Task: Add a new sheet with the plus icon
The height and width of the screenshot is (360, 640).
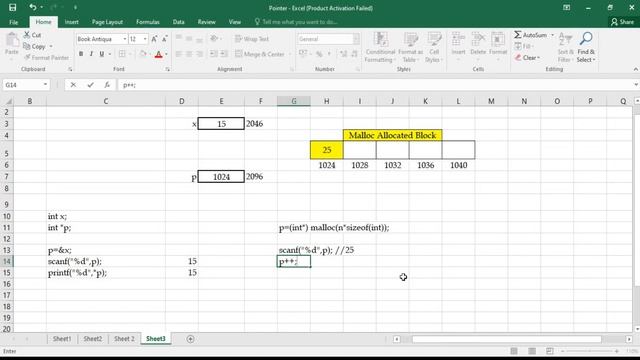Action: pyautogui.click(x=190, y=339)
